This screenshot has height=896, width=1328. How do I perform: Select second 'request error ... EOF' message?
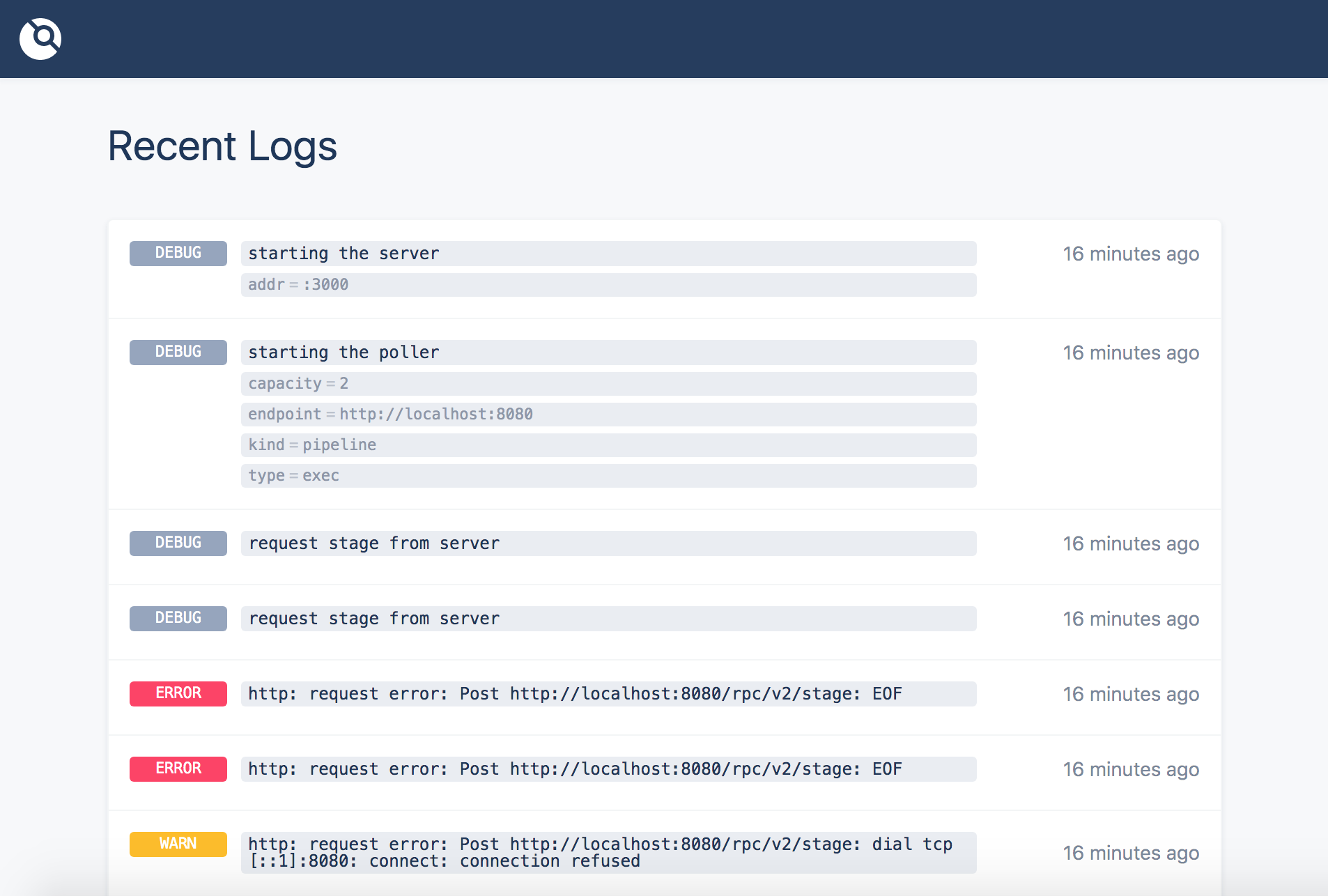click(x=608, y=769)
